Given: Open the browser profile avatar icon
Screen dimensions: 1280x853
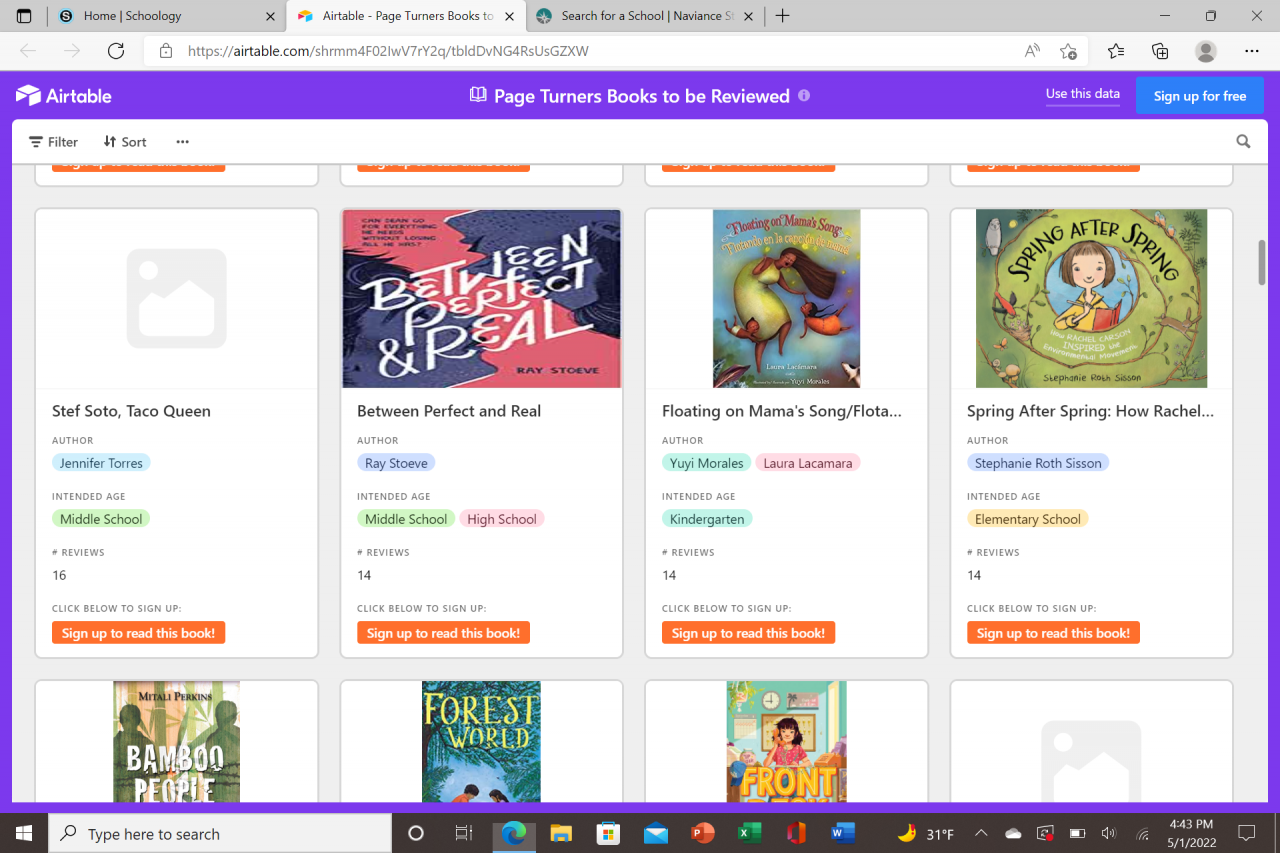Looking at the screenshot, I should click(1206, 51).
